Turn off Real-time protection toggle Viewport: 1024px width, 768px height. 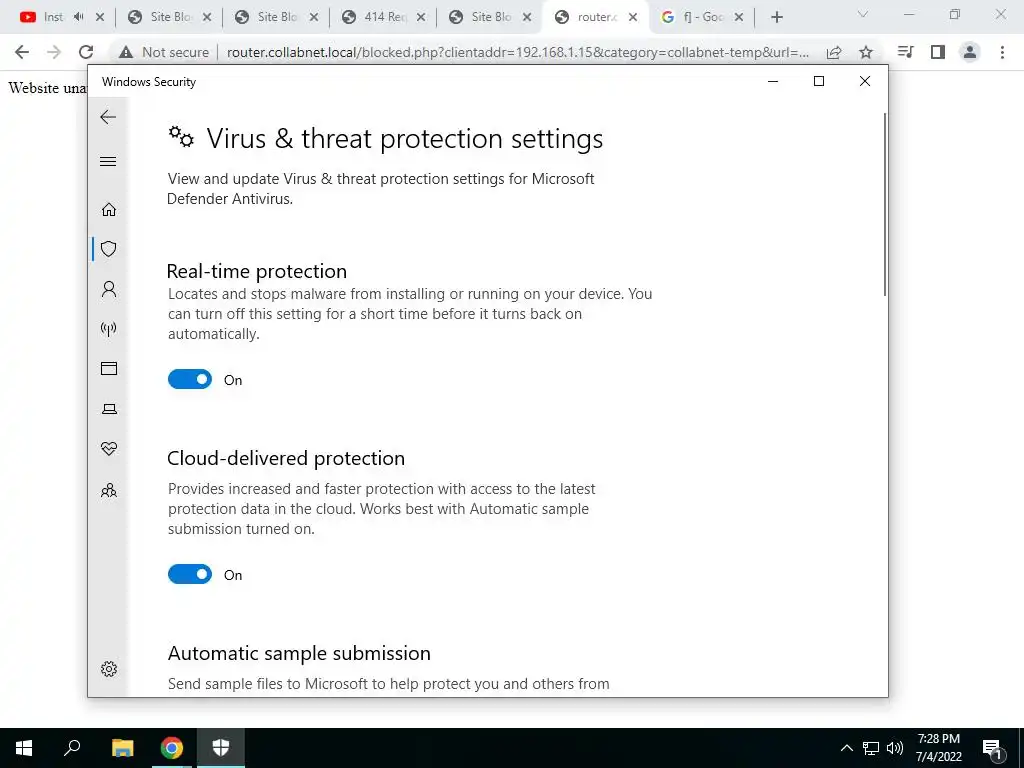coord(189,379)
